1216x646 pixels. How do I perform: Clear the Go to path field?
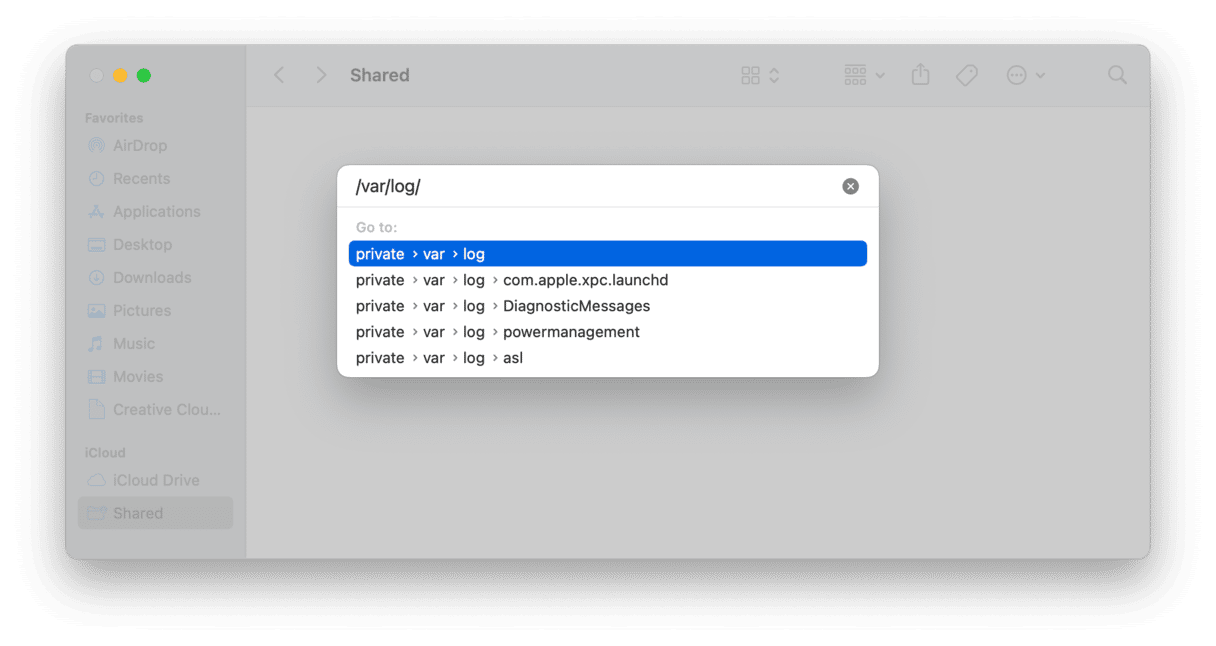click(850, 186)
